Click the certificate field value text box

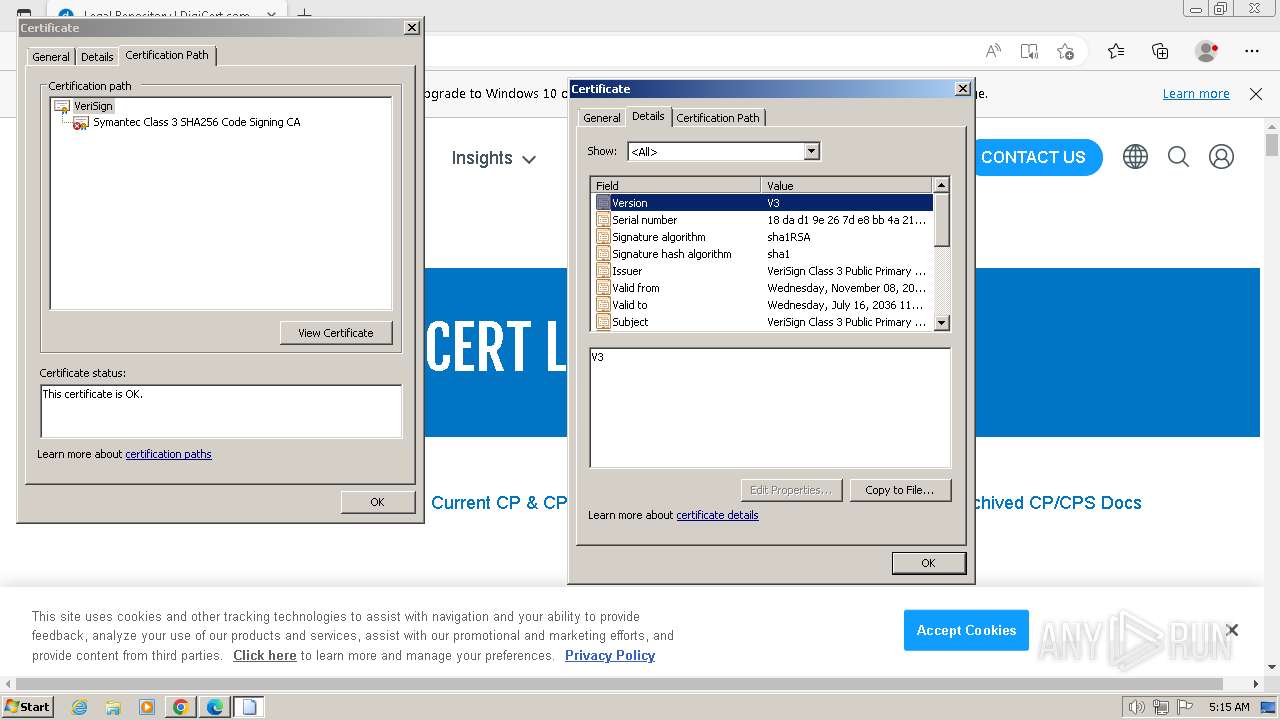(770, 408)
